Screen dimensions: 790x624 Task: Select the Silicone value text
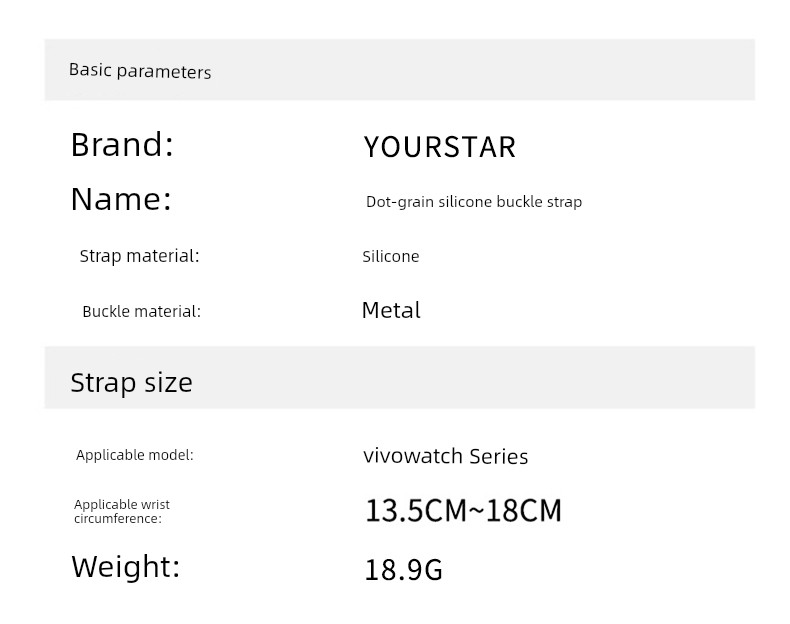(x=391, y=256)
